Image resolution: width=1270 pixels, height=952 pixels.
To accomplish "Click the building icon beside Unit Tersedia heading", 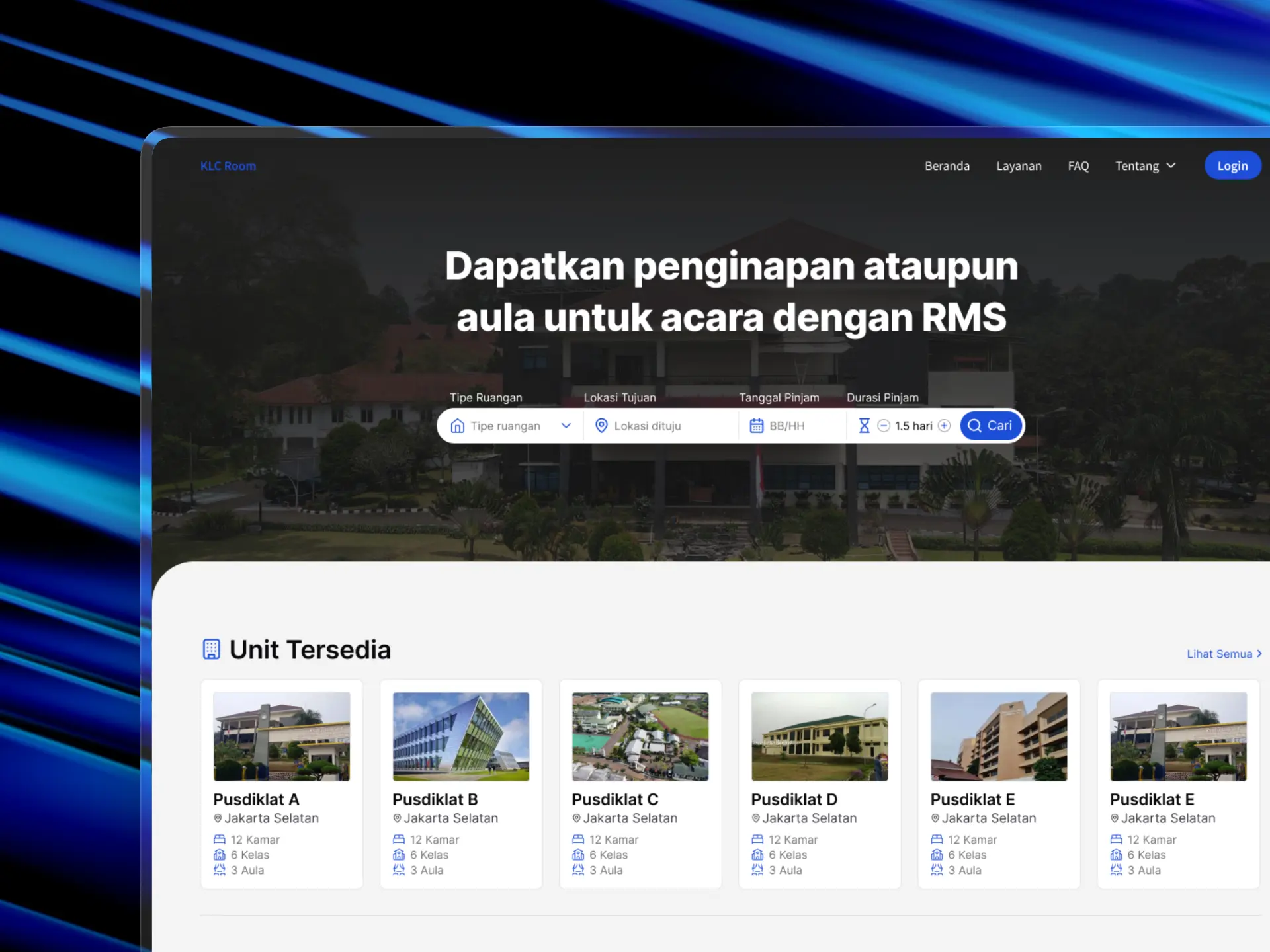I will pos(212,649).
